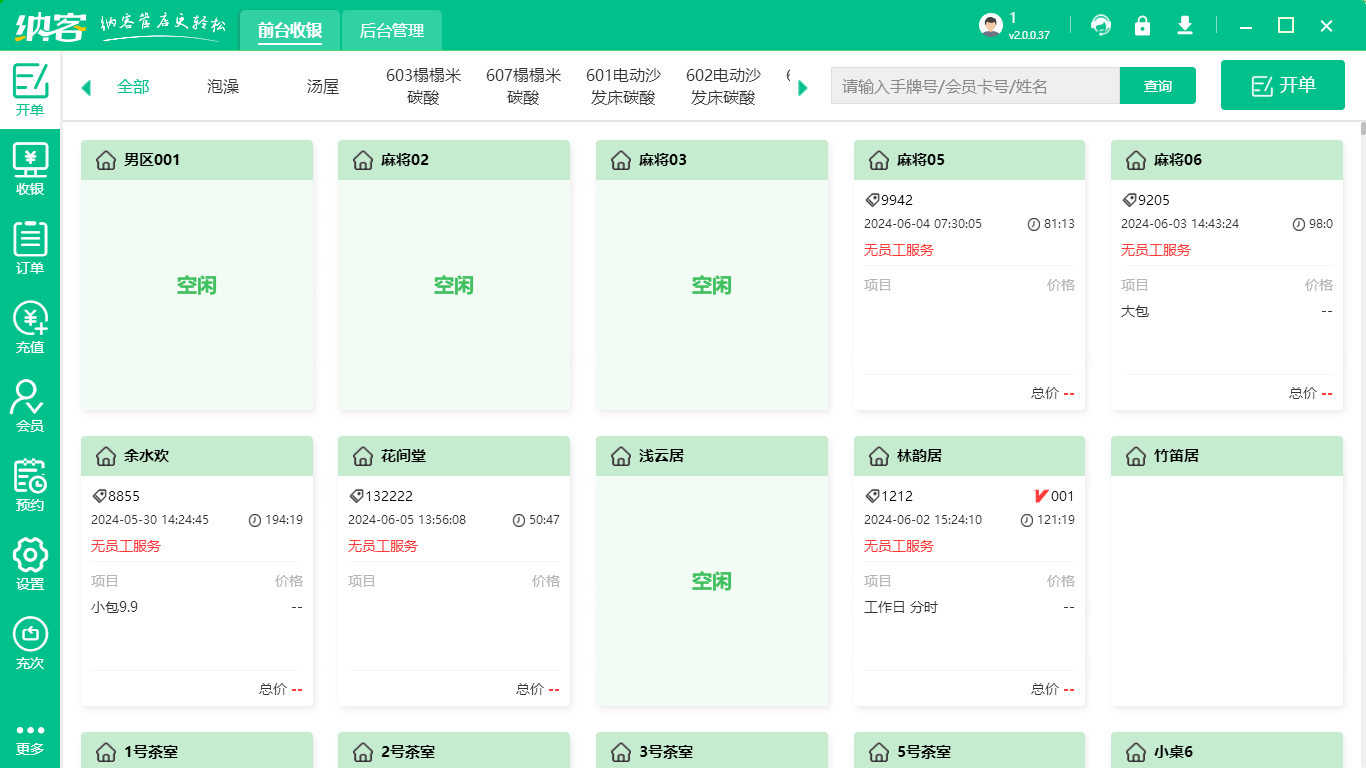Click the 查询 search button

point(1157,86)
